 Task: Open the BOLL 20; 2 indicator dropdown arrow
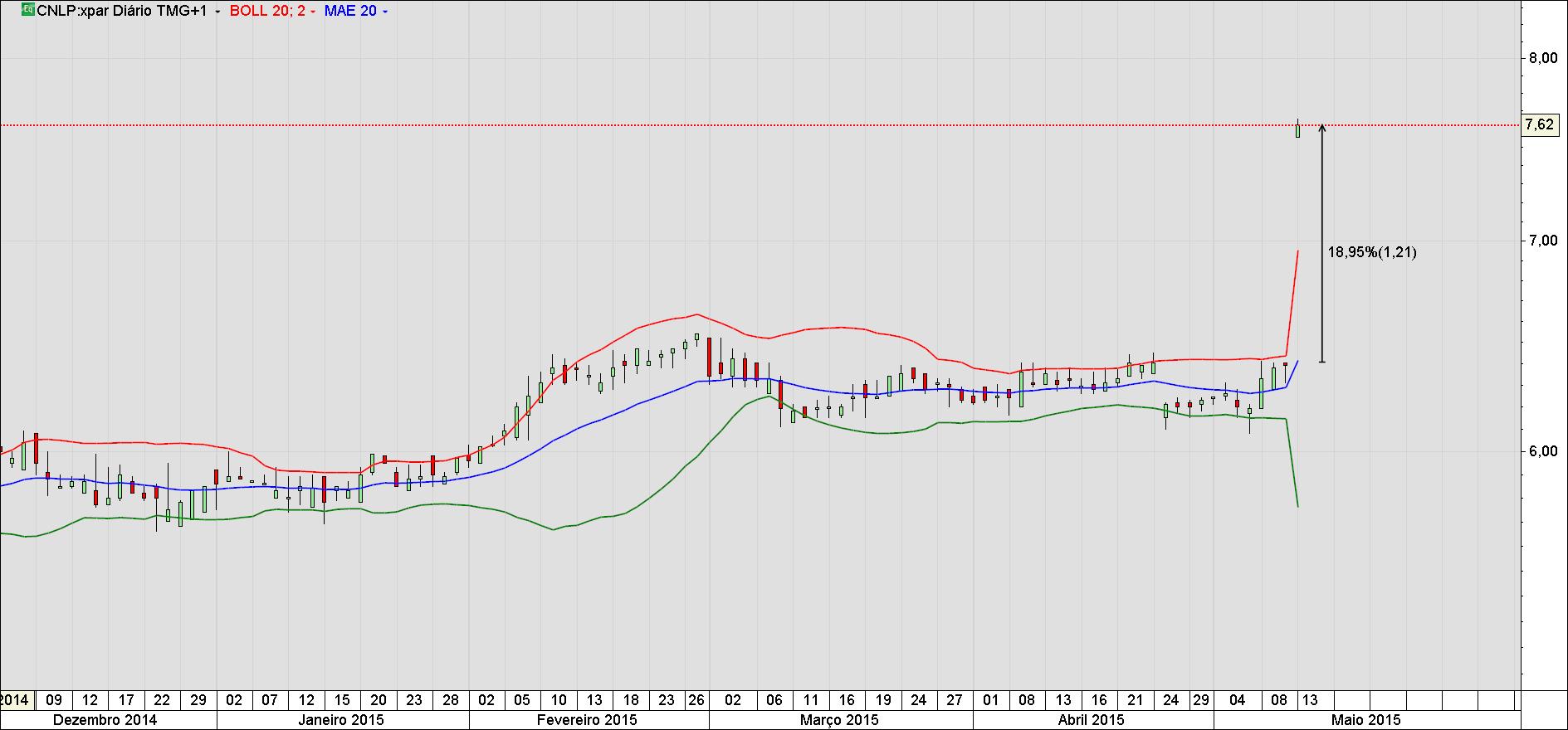[312, 11]
